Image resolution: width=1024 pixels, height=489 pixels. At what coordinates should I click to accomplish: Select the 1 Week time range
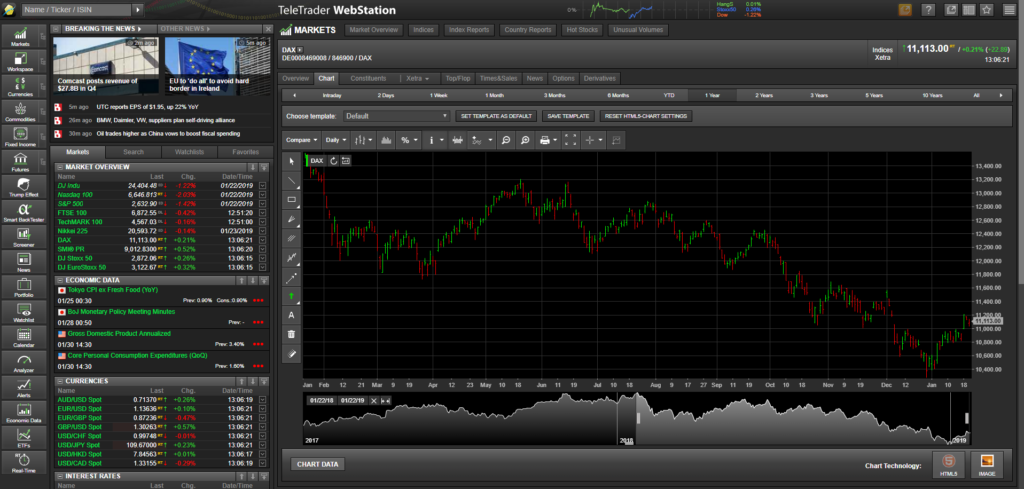(x=438, y=95)
